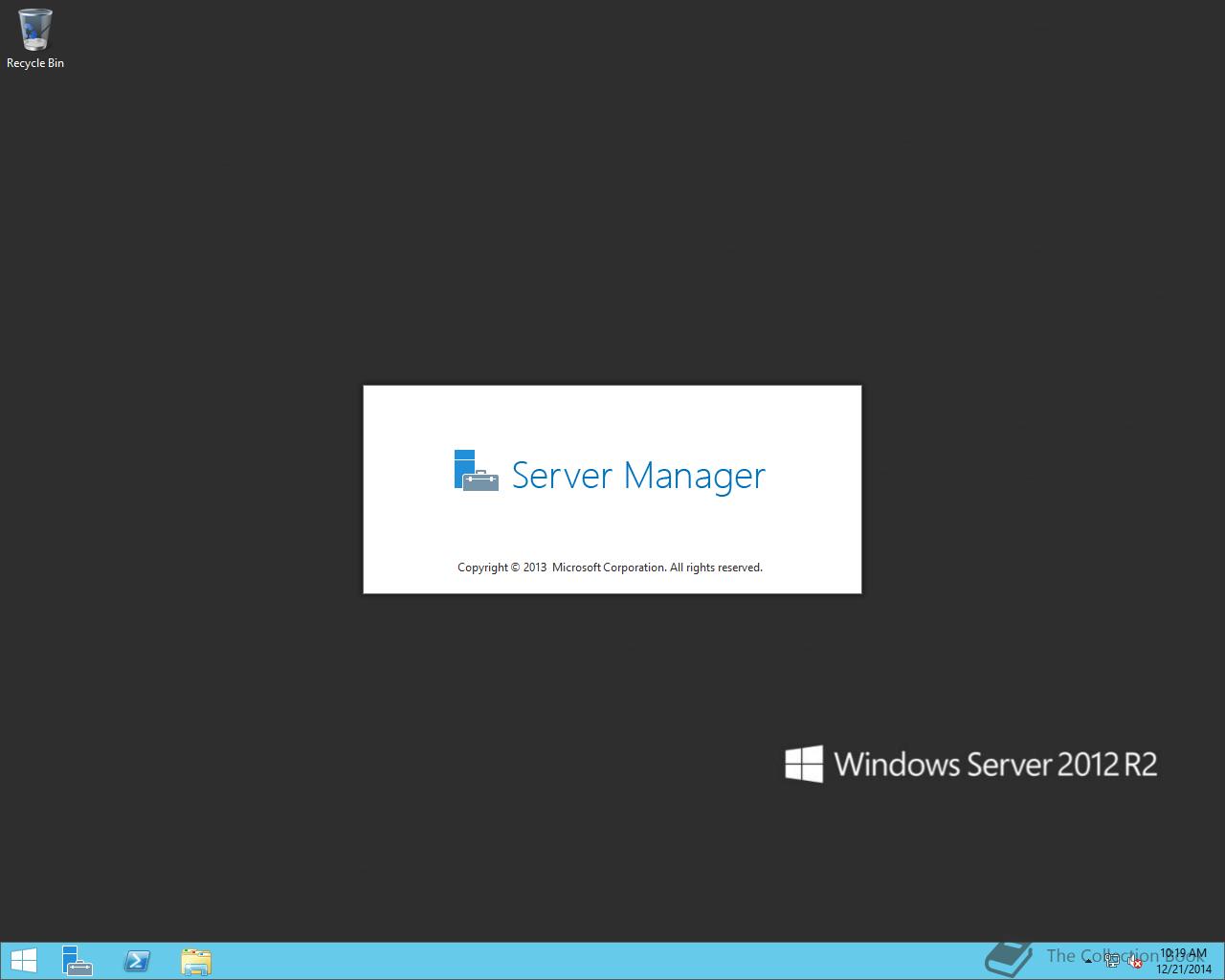Click the network status tray icon
The image size is (1225, 980).
coord(1112,962)
